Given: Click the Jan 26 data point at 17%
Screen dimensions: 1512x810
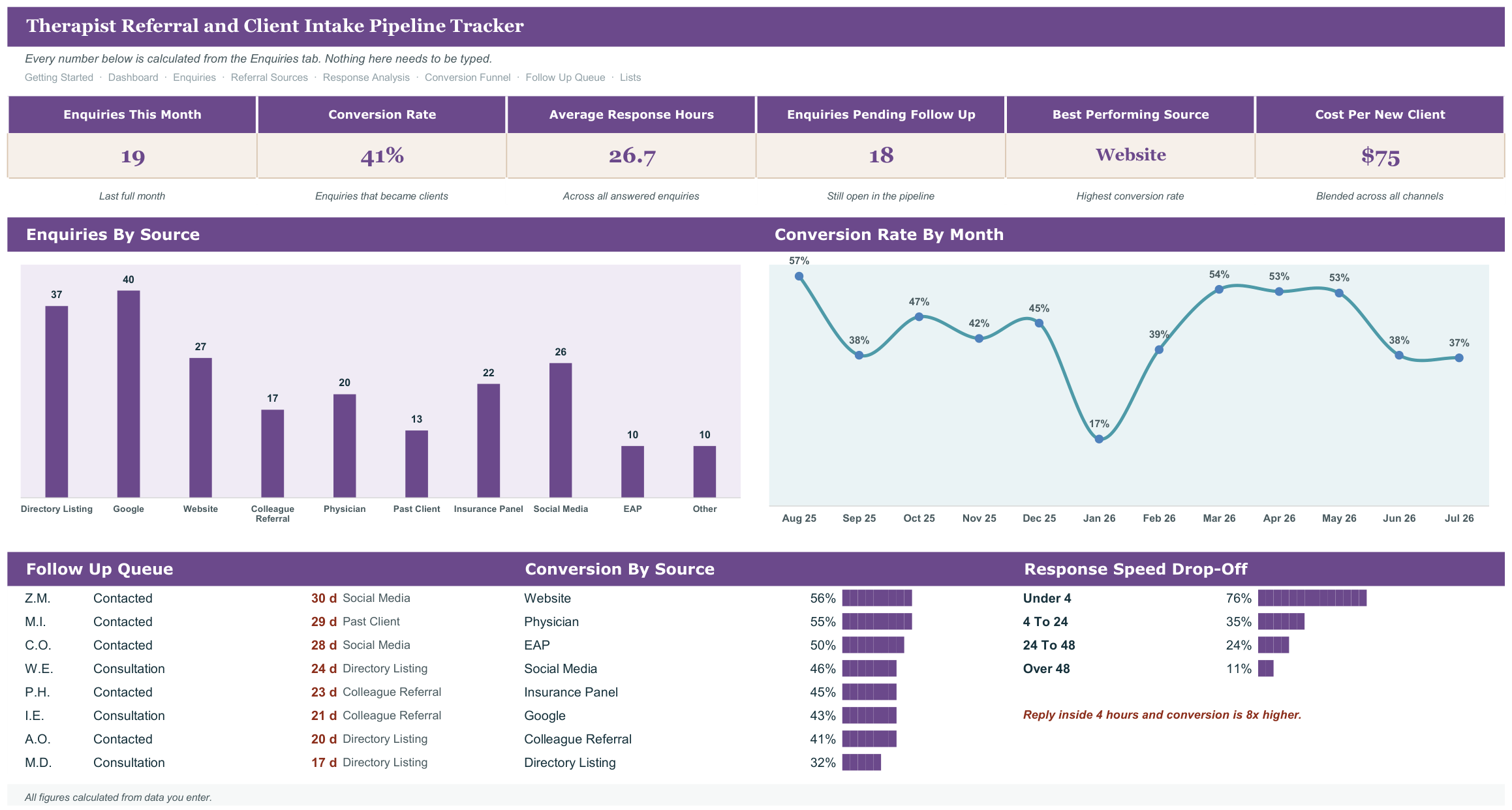Looking at the screenshot, I should click(1099, 440).
